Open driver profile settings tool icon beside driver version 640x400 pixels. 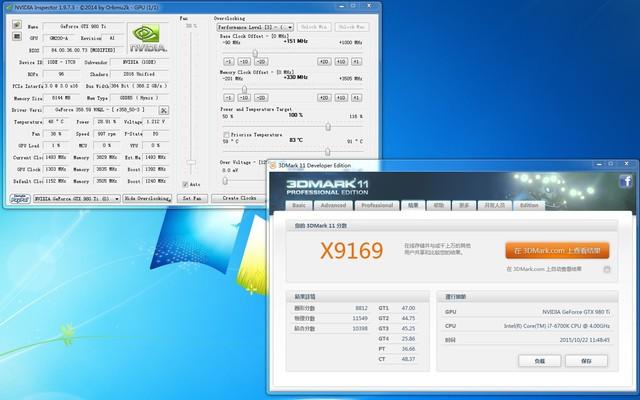(163, 110)
